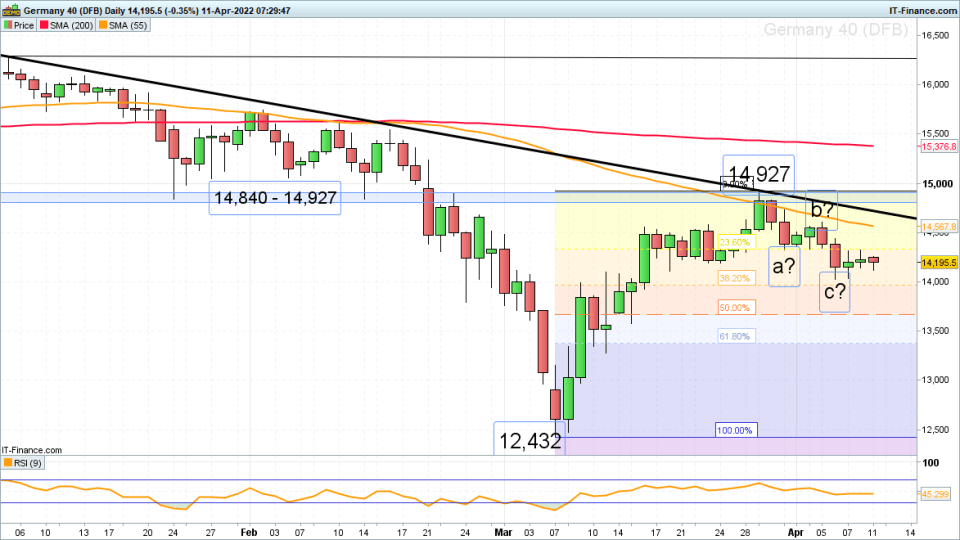Screen dimensions: 960x540
Task: Click the red SMA (200) legend swatch
Action: coord(44,25)
